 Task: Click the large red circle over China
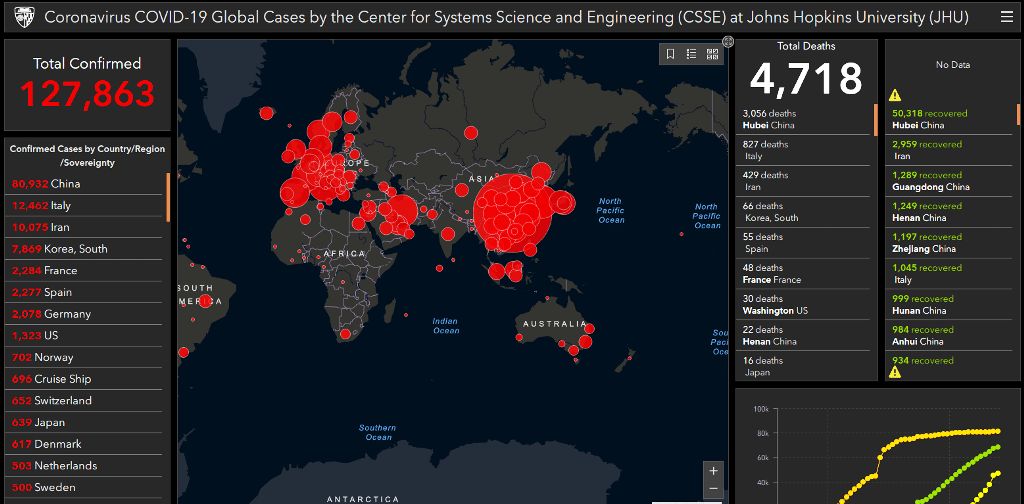[x=513, y=211]
